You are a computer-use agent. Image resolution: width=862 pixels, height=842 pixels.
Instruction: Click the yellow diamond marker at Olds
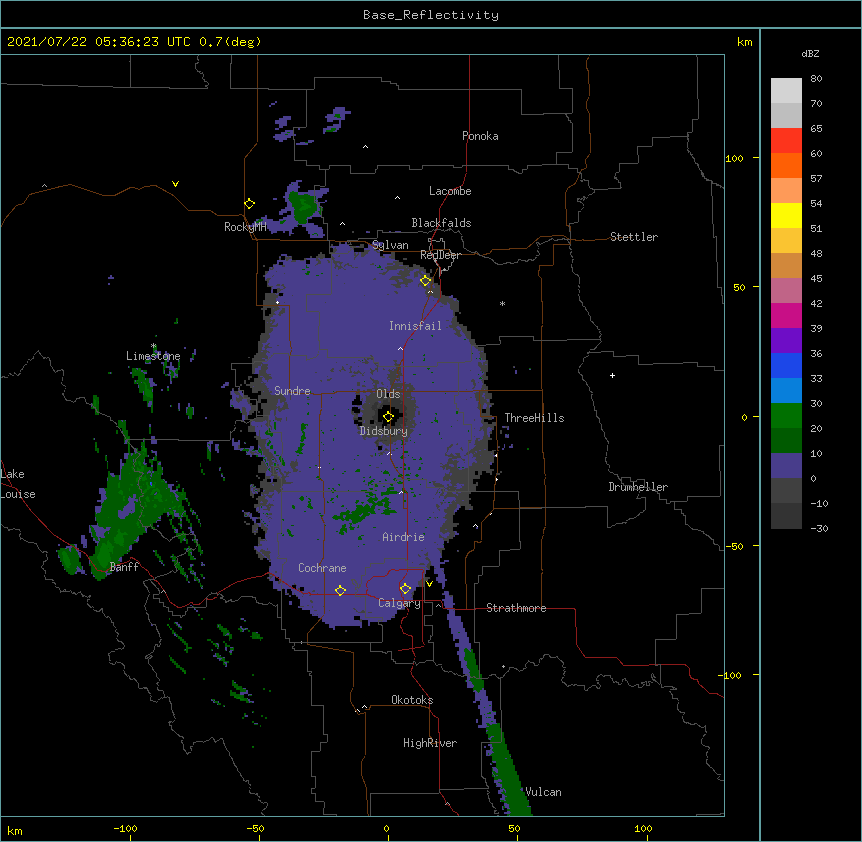click(388, 417)
